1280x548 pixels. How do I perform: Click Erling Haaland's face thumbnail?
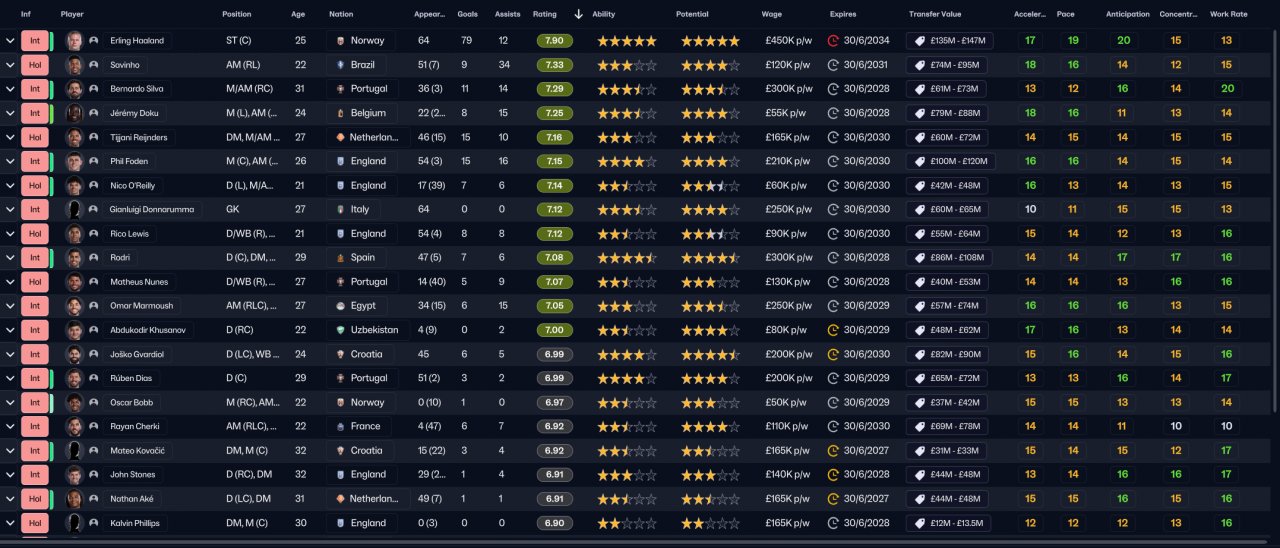(x=74, y=41)
